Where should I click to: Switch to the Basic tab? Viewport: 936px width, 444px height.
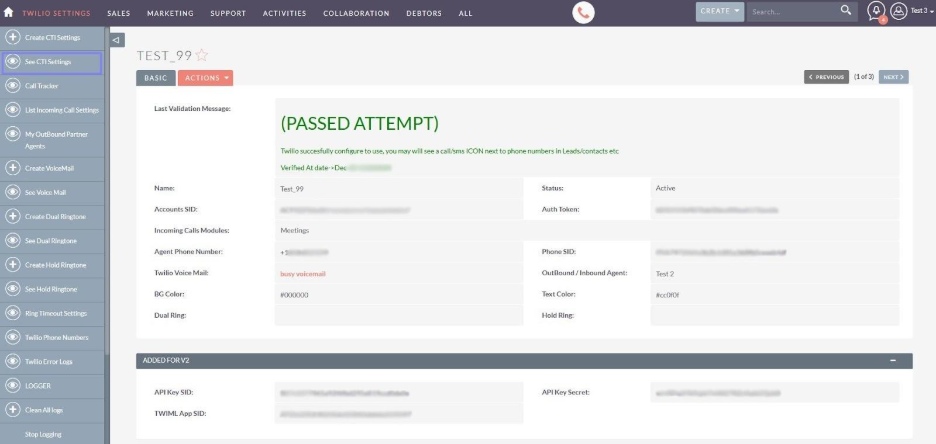(x=156, y=78)
